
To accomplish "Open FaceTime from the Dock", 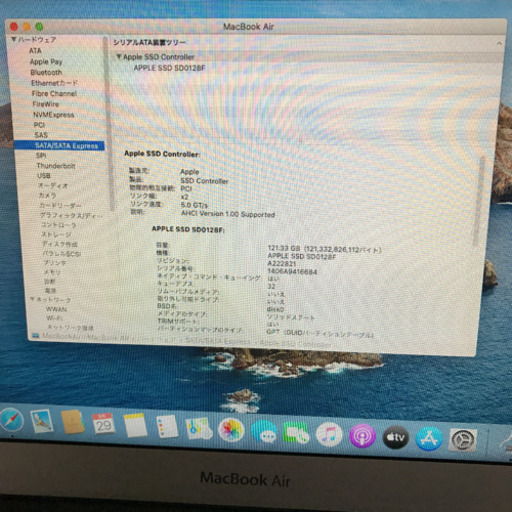I will click(x=296, y=433).
